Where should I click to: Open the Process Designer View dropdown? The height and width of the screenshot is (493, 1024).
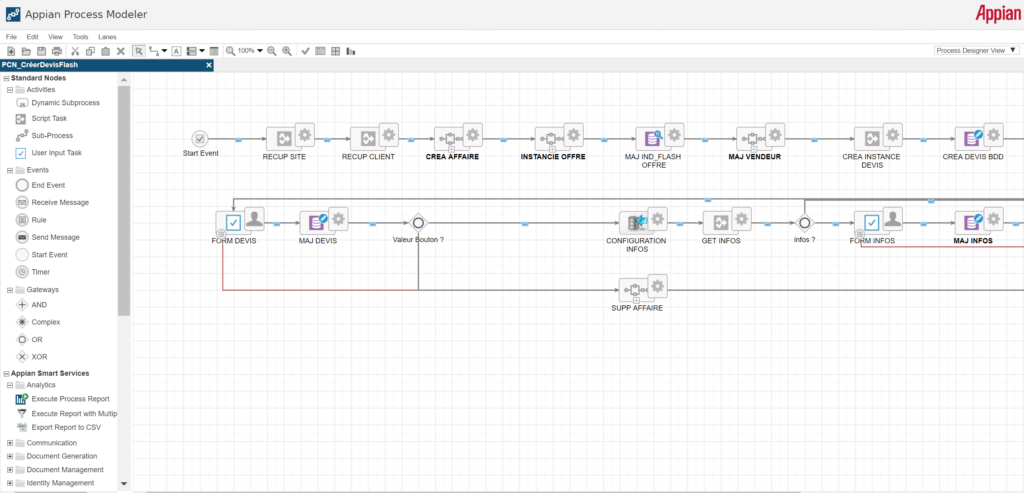(976, 50)
